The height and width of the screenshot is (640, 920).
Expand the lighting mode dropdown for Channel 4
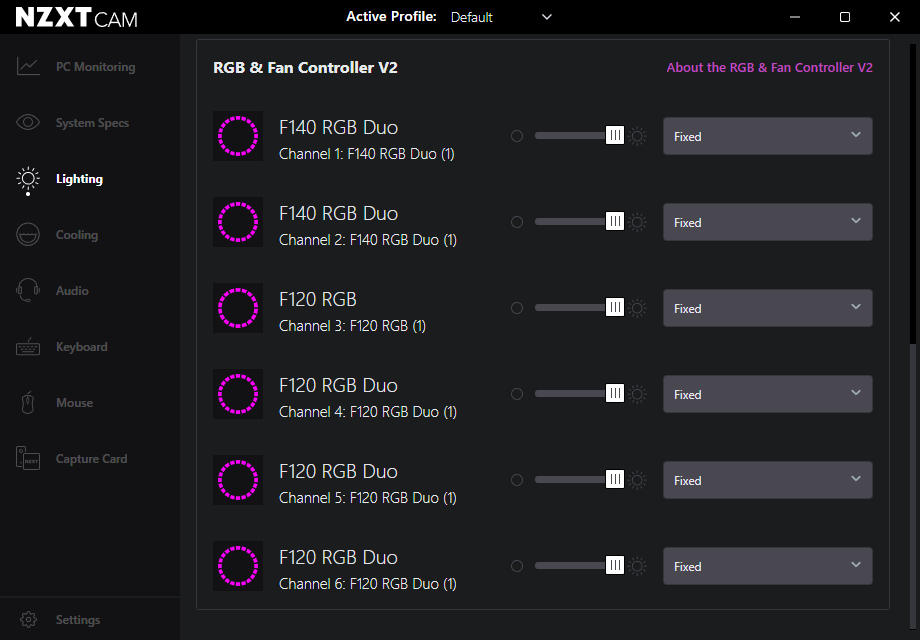point(767,394)
